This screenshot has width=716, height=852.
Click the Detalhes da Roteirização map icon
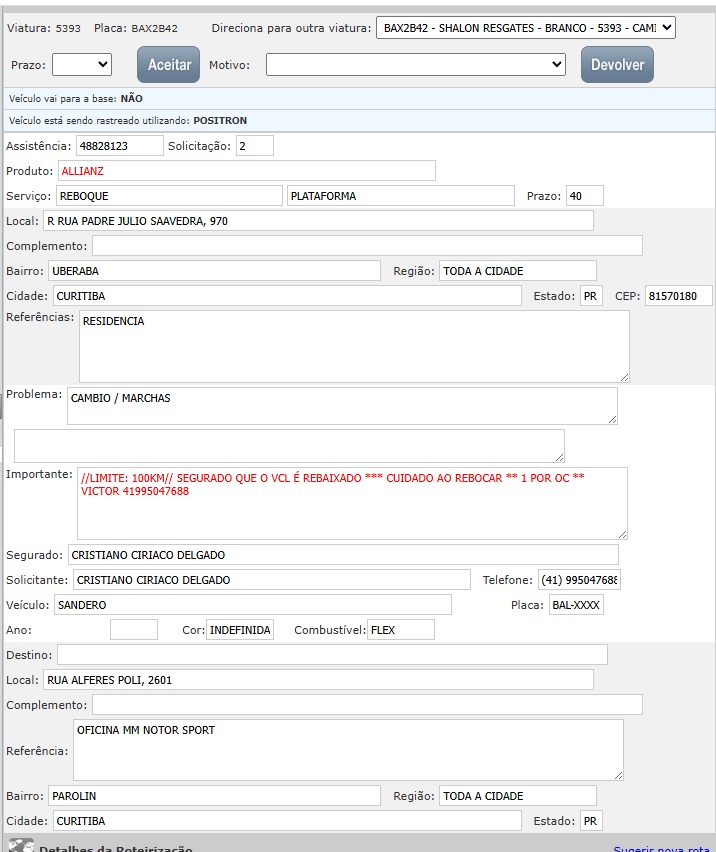(x=21, y=846)
